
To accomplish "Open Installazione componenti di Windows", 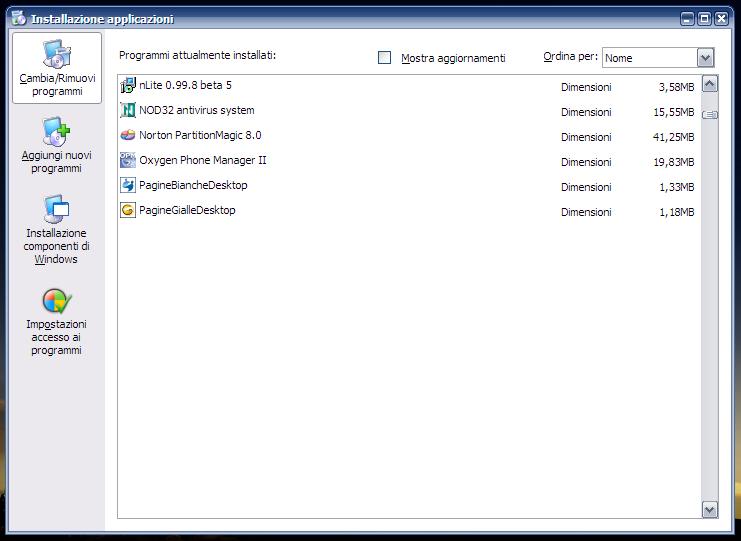I will (x=56, y=229).
